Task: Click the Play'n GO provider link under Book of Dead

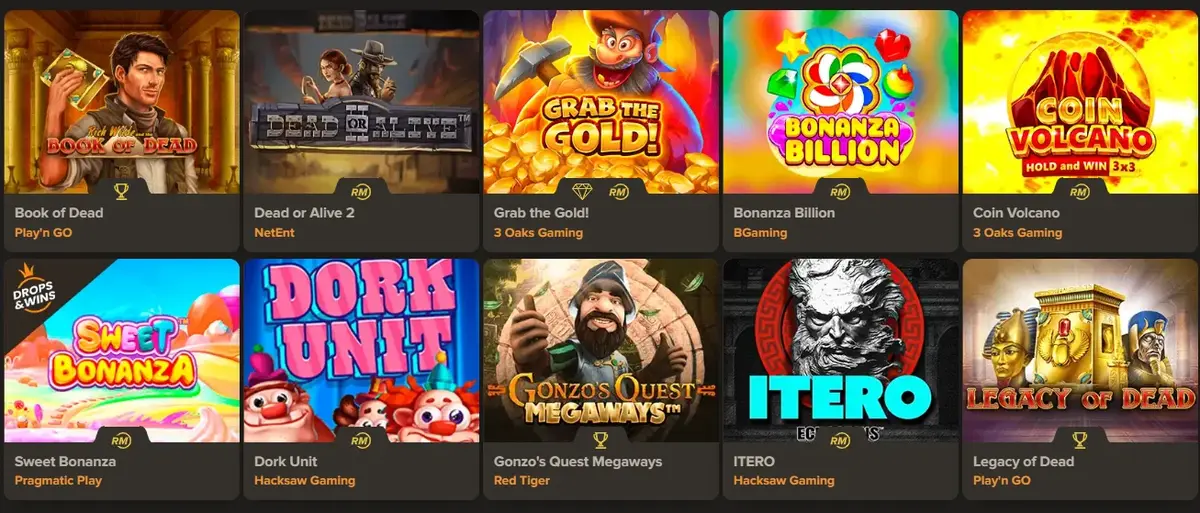Action: 43,233
